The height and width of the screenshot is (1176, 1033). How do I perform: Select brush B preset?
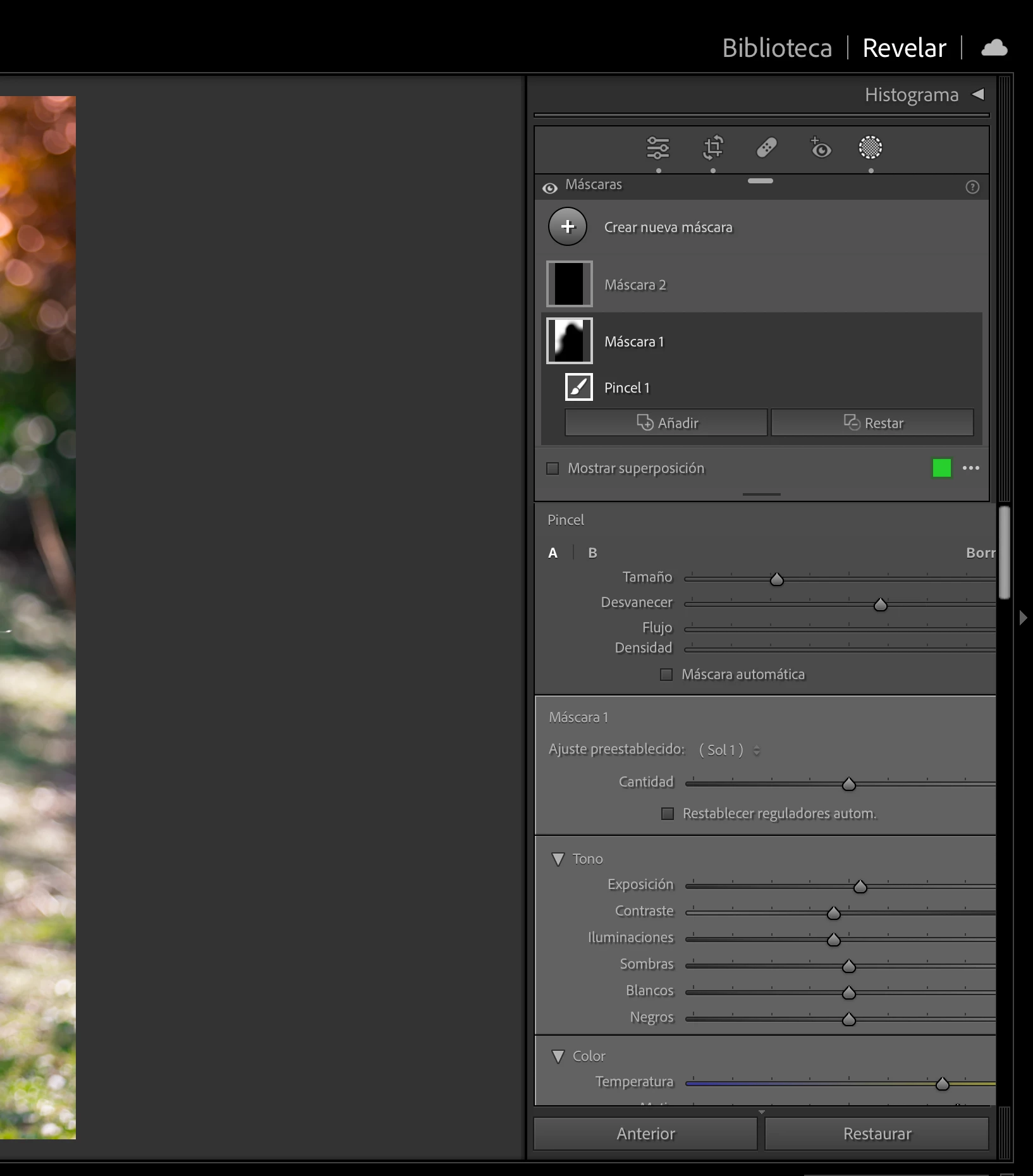592,553
